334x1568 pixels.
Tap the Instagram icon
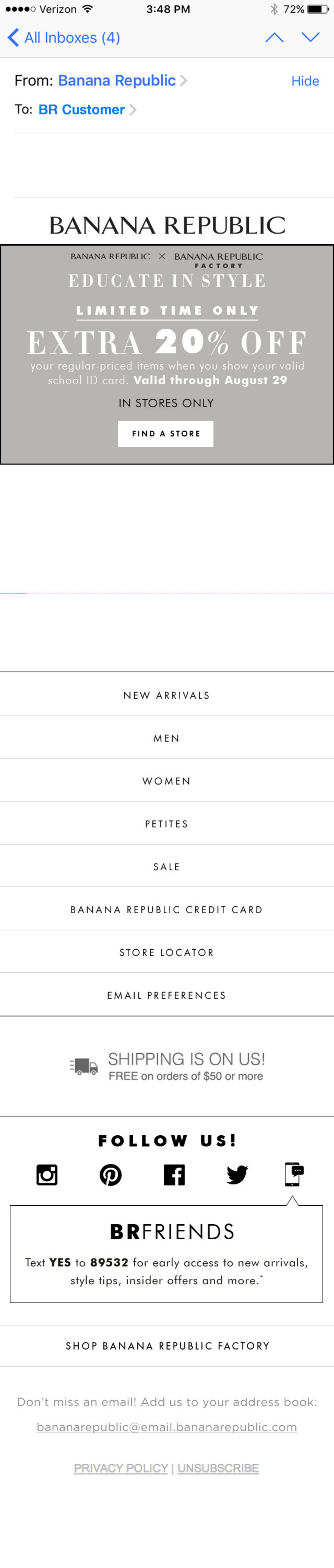(47, 1174)
